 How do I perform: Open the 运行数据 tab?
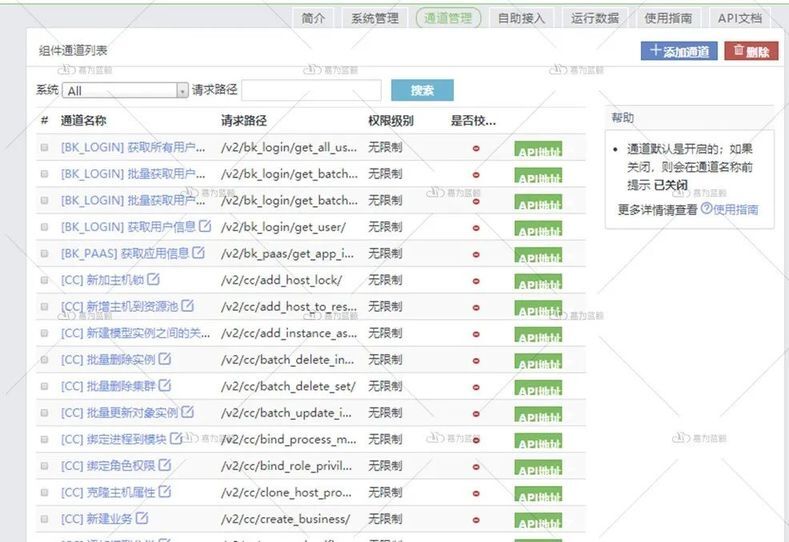click(x=594, y=18)
